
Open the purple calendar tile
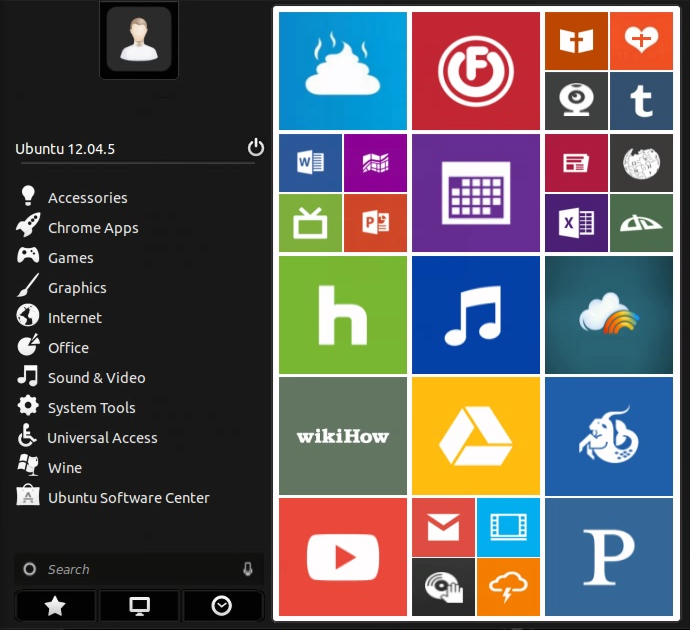coord(476,193)
